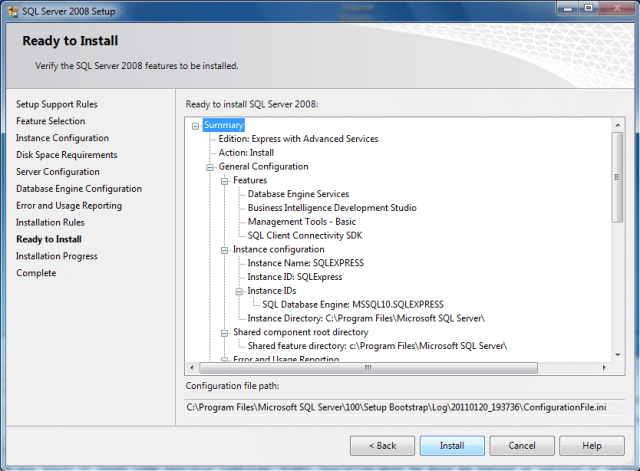Collapse the Error and Usage Reporting node
This screenshot has width=640, height=471.
[x=224, y=360]
